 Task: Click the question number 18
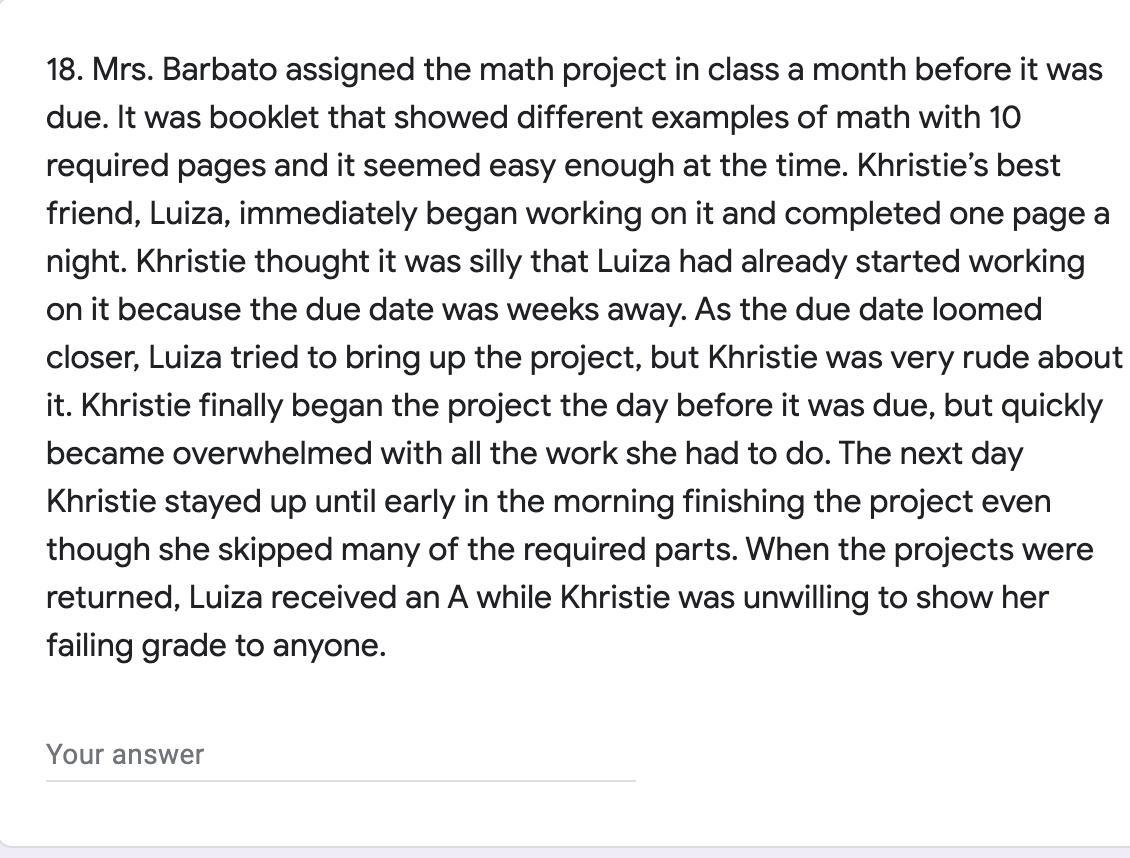(65, 70)
